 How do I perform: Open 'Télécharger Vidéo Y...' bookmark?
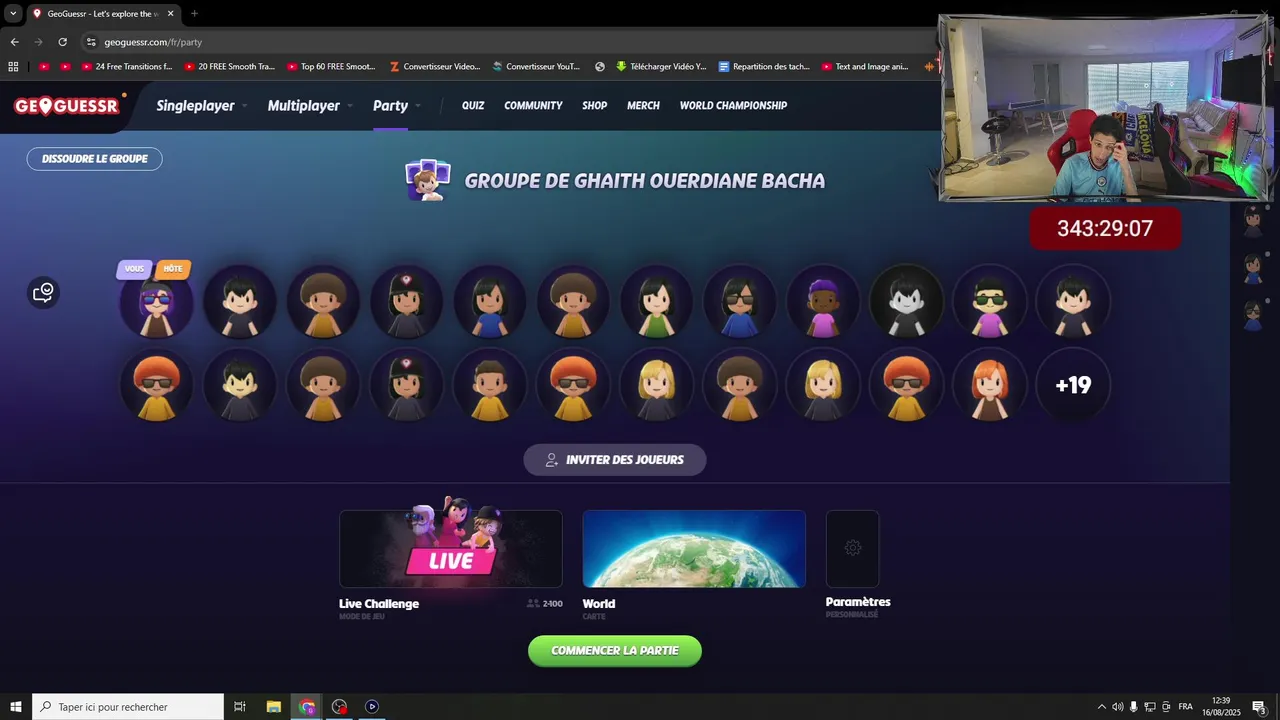pos(662,67)
